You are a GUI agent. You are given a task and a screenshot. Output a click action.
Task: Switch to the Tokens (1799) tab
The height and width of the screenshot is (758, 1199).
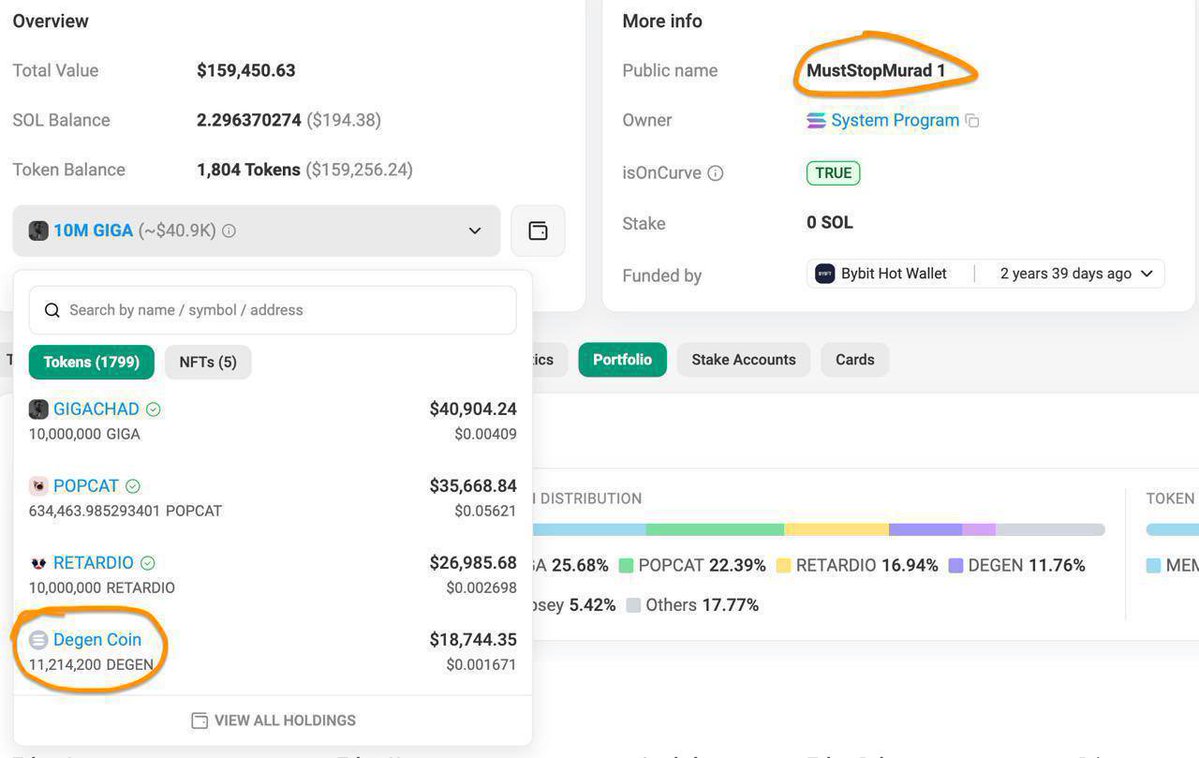[91, 362]
